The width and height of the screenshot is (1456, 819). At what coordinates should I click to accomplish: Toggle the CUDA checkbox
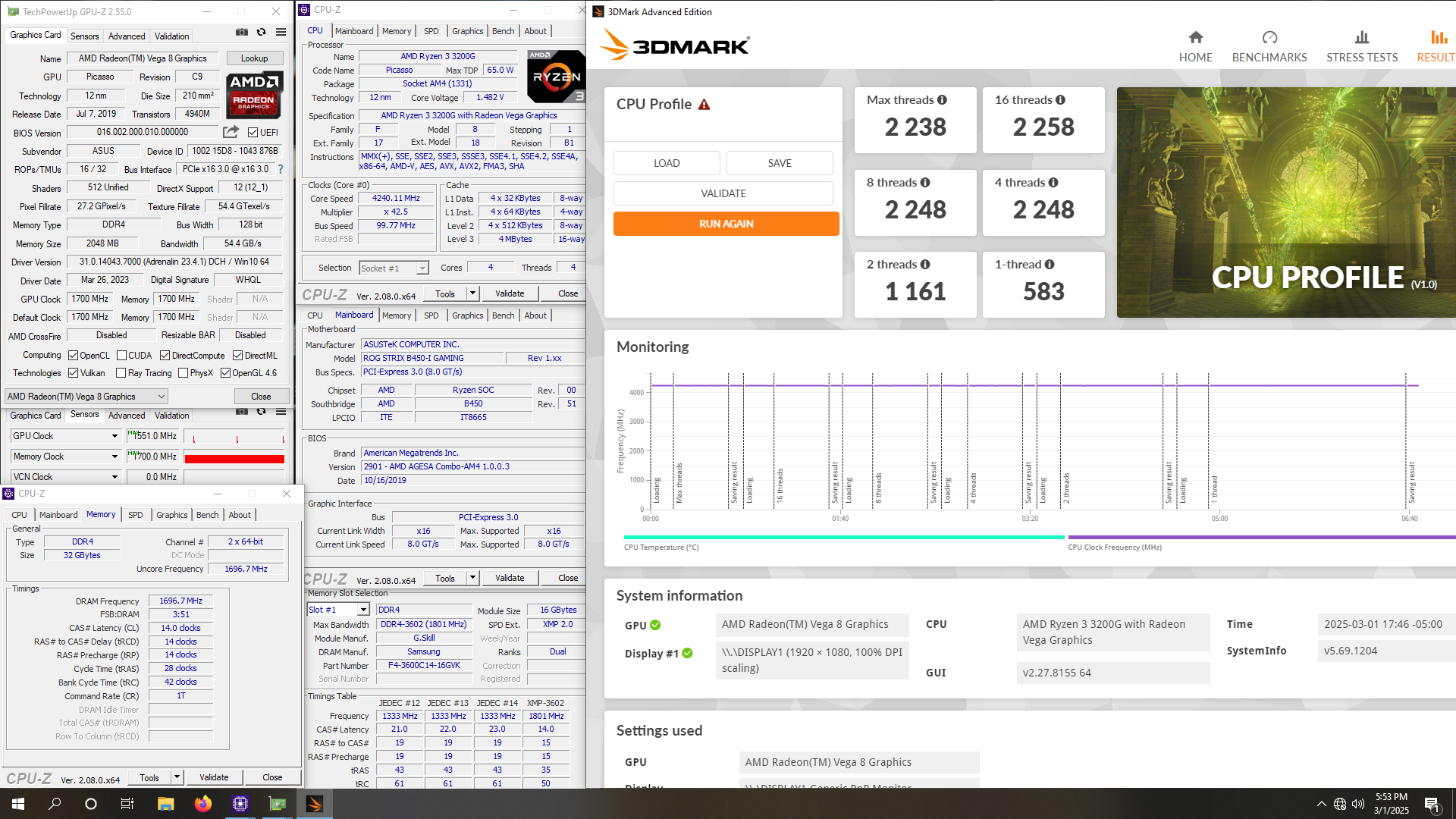[x=121, y=356]
